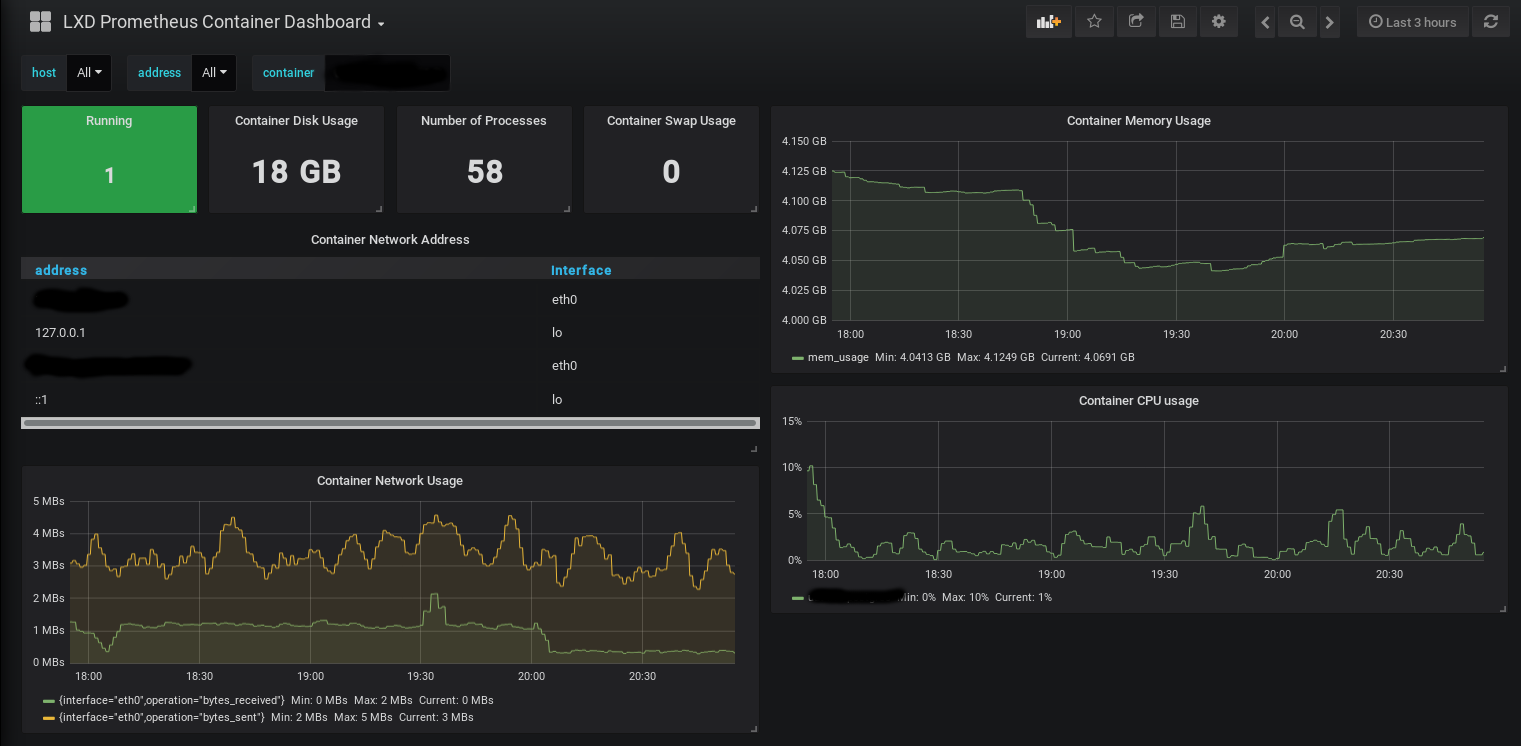Open the Container Network Address panel menu
The image size is (1521, 746).
[390, 240]
